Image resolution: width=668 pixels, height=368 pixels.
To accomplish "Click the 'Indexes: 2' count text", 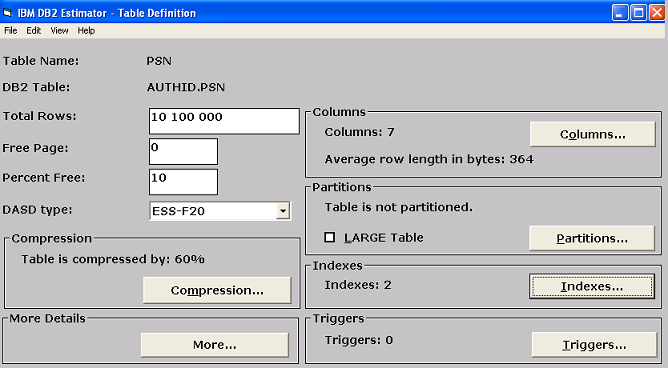I will [358, 285].
